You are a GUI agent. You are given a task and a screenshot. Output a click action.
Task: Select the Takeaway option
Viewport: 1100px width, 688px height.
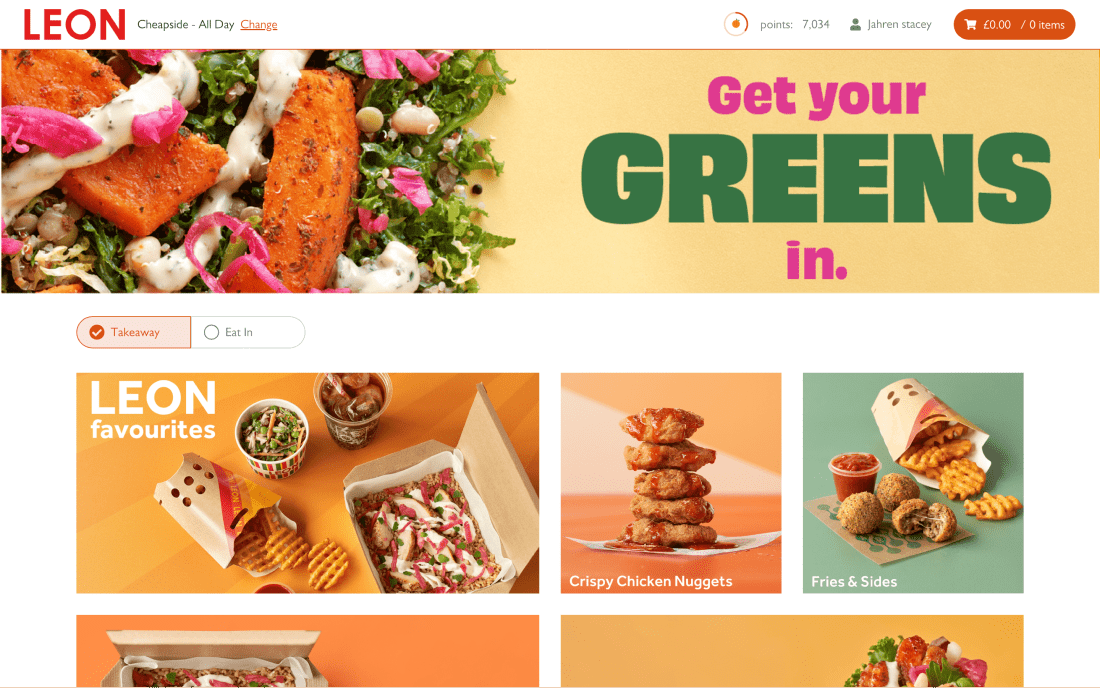(x=133, y=332)
